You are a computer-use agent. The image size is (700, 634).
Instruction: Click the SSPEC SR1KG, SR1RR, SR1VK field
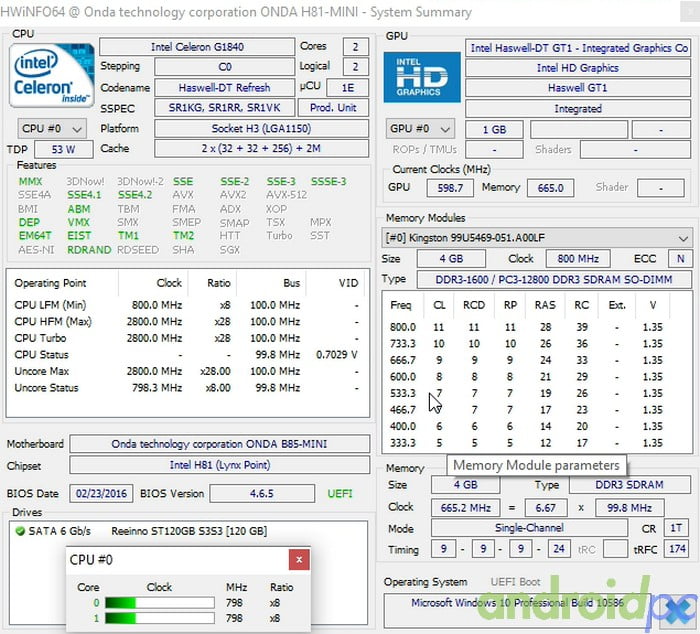(x=225, y=108)
